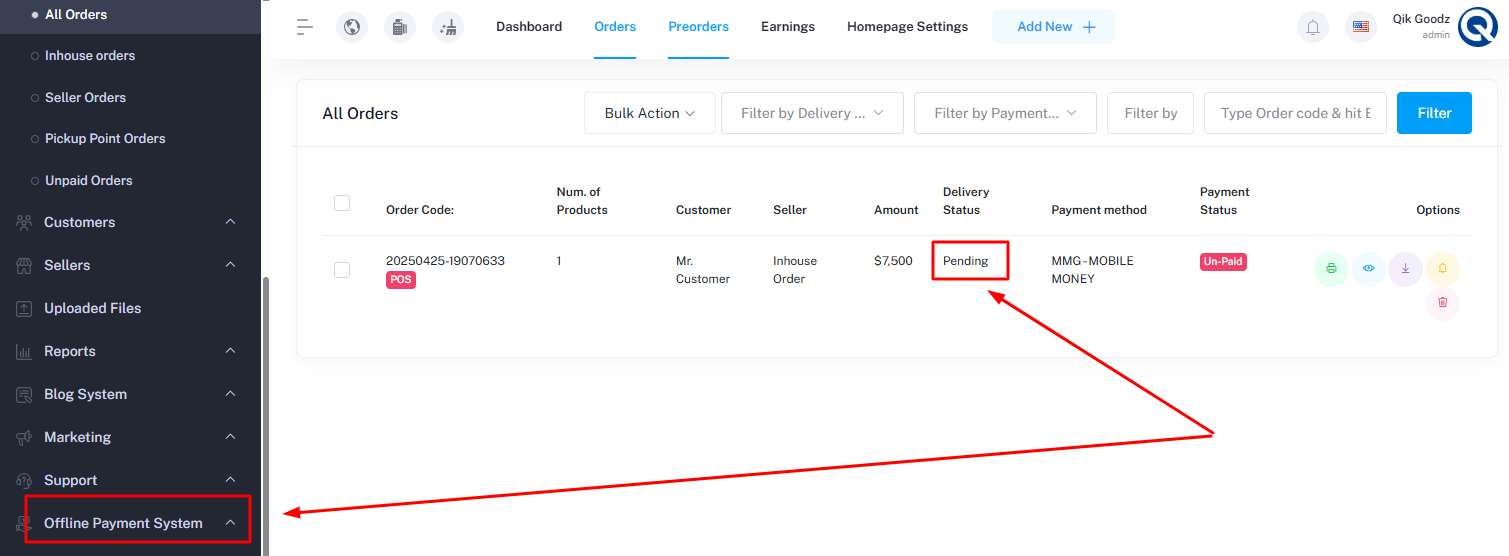Image resolution: width=1509 pixels, height=556 pixels.
Task: Click the Un-Paid payment status badge
Action: [1223, 262]
